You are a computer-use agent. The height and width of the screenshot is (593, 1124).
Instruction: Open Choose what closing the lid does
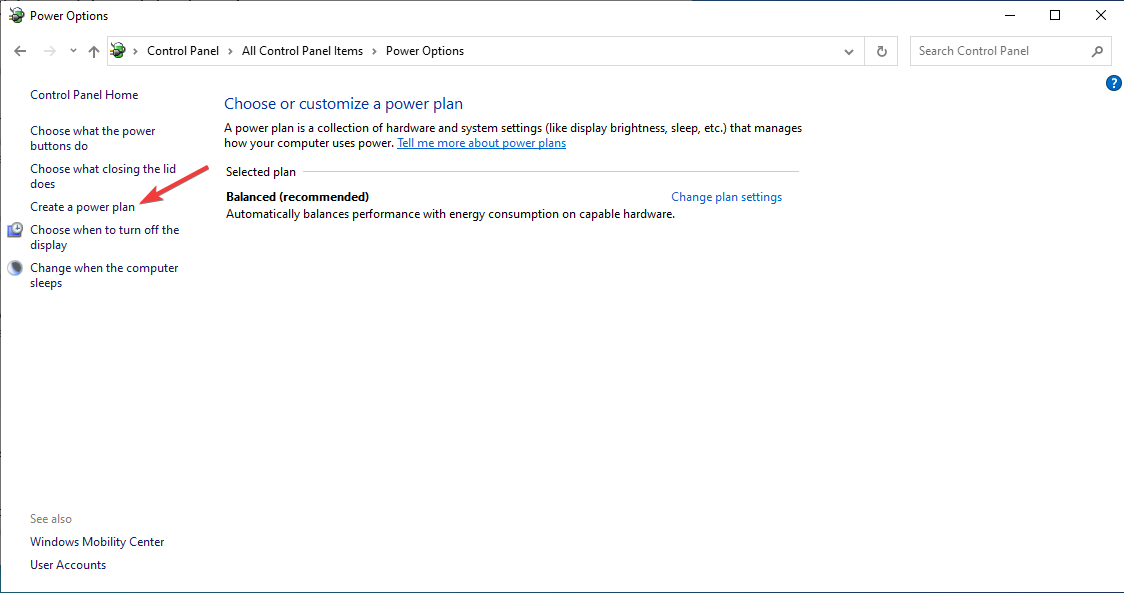103,176
